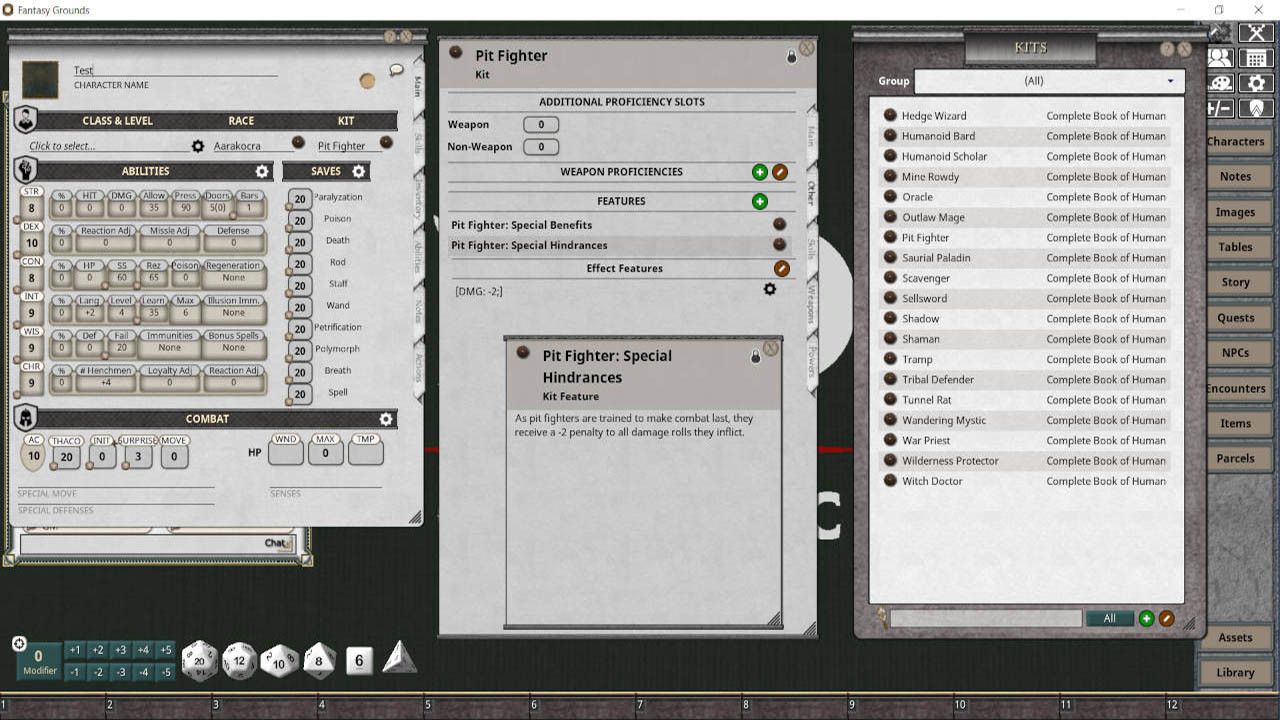Viewport: 1280px width, 720px height.
Task: Add a new Feature with green plus button
Action: pos(759,200)
